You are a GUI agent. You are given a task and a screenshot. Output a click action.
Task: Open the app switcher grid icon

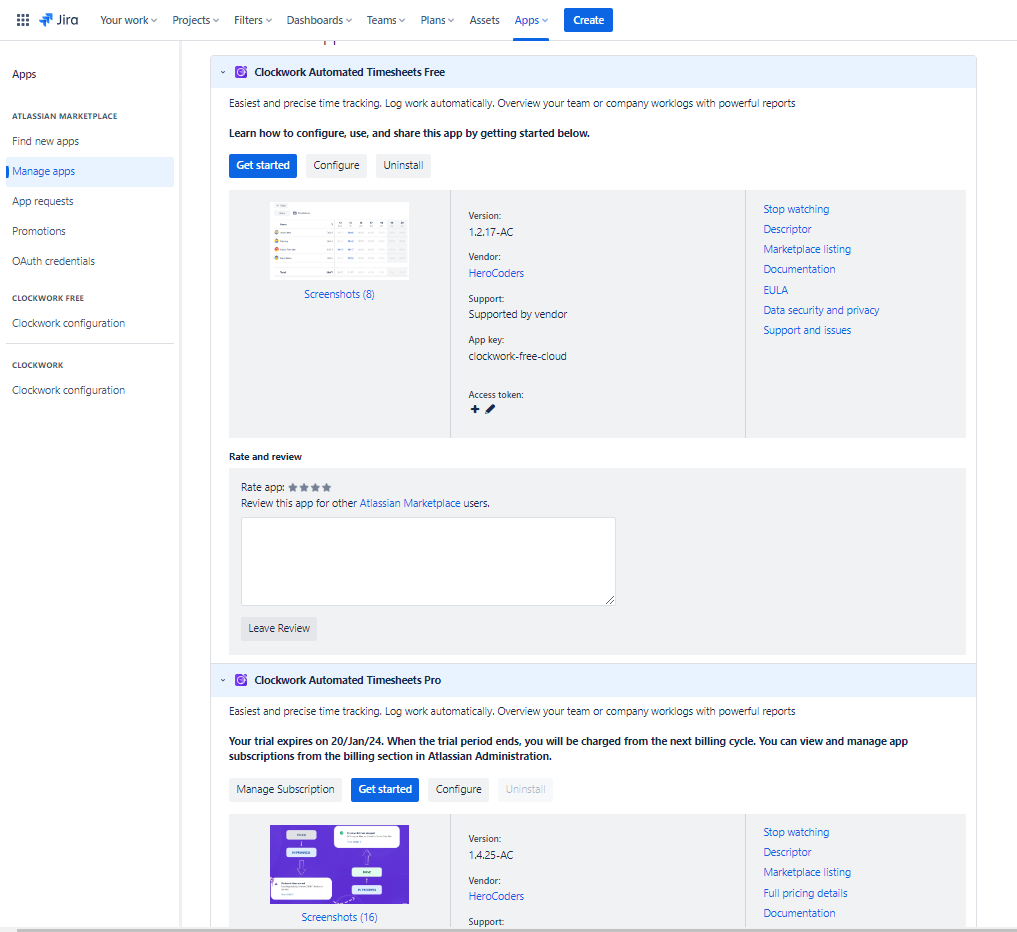pos(23,20)
